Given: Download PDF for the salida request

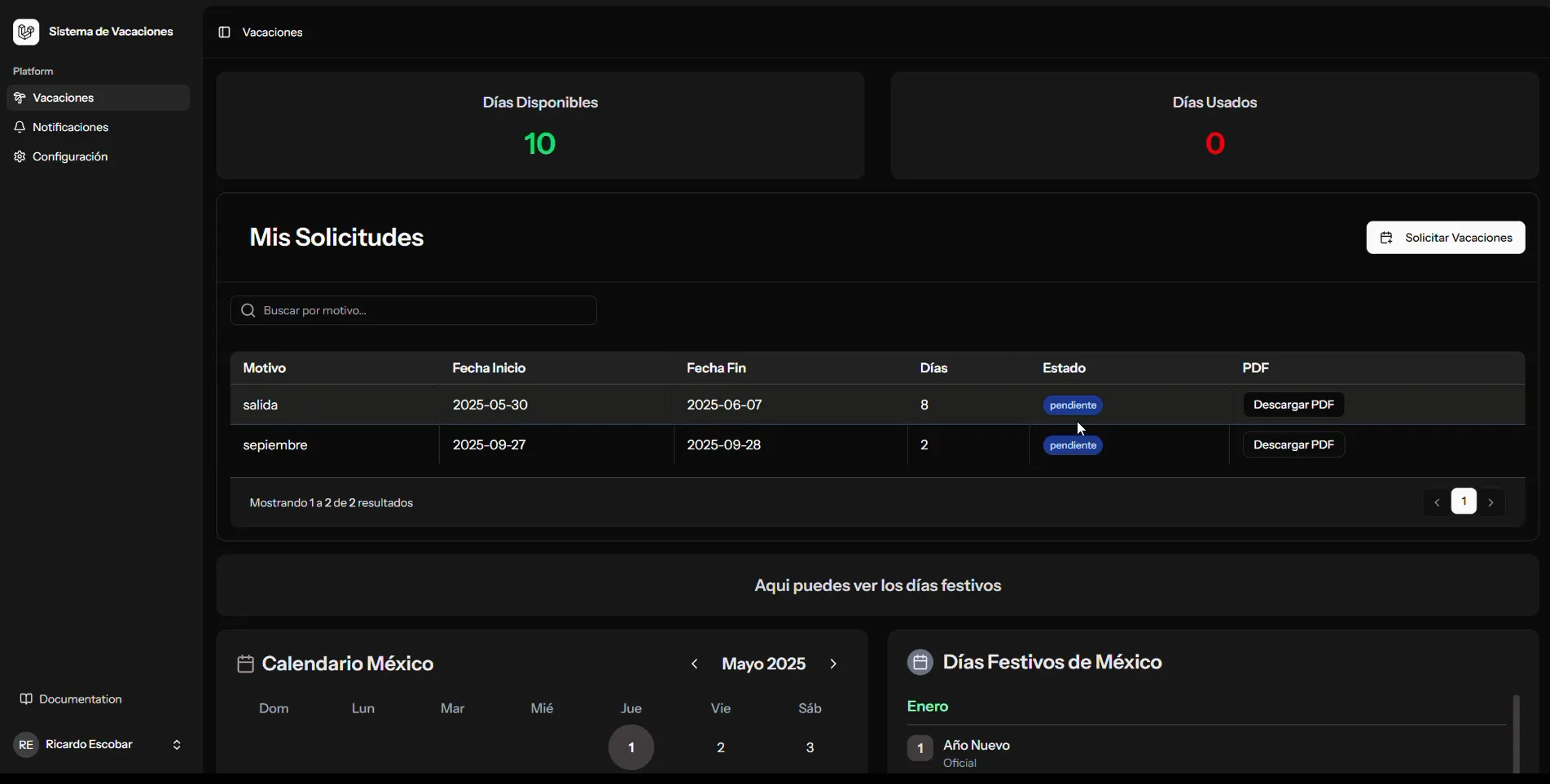Looking at the screenshot, I should [x=1293, y=405].
